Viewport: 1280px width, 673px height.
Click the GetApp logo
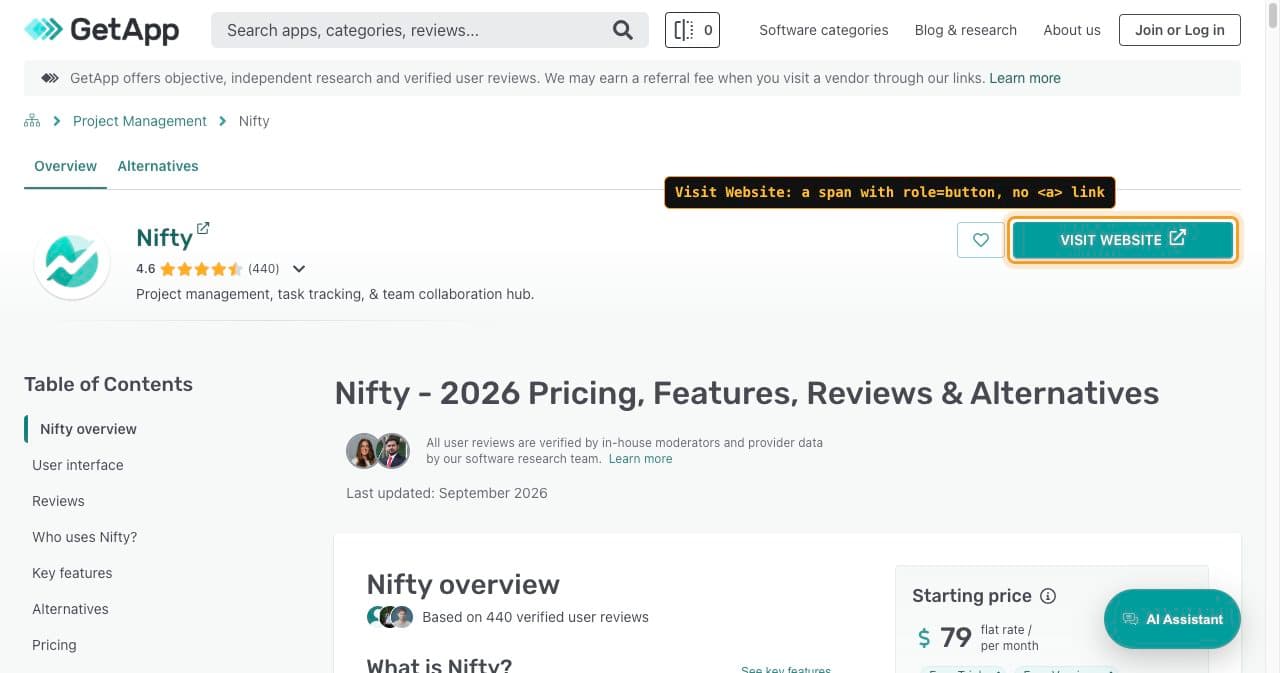102,30
